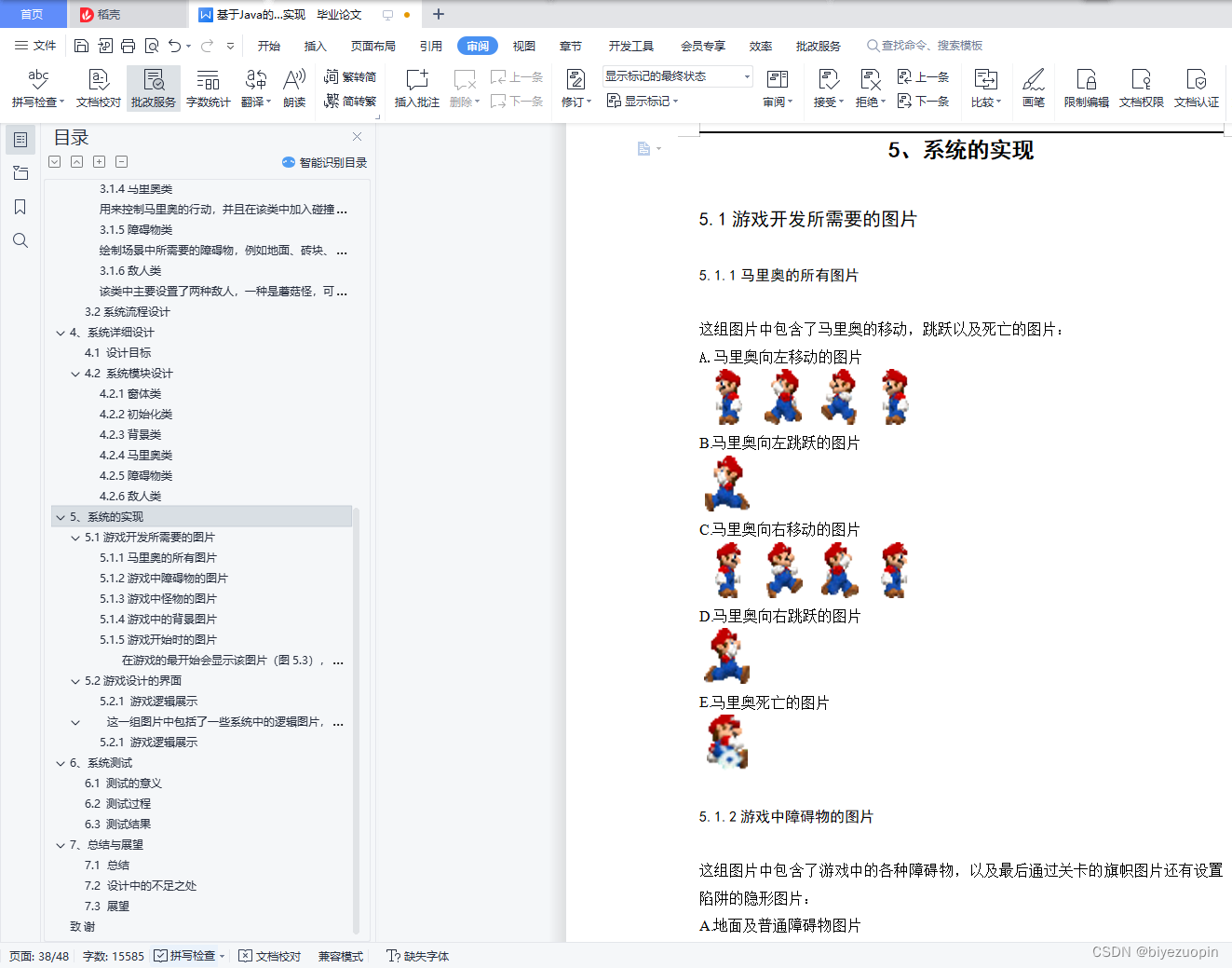Open the chapter navigation icon in sidebar
1232x968 pixels.
[20, 173]
